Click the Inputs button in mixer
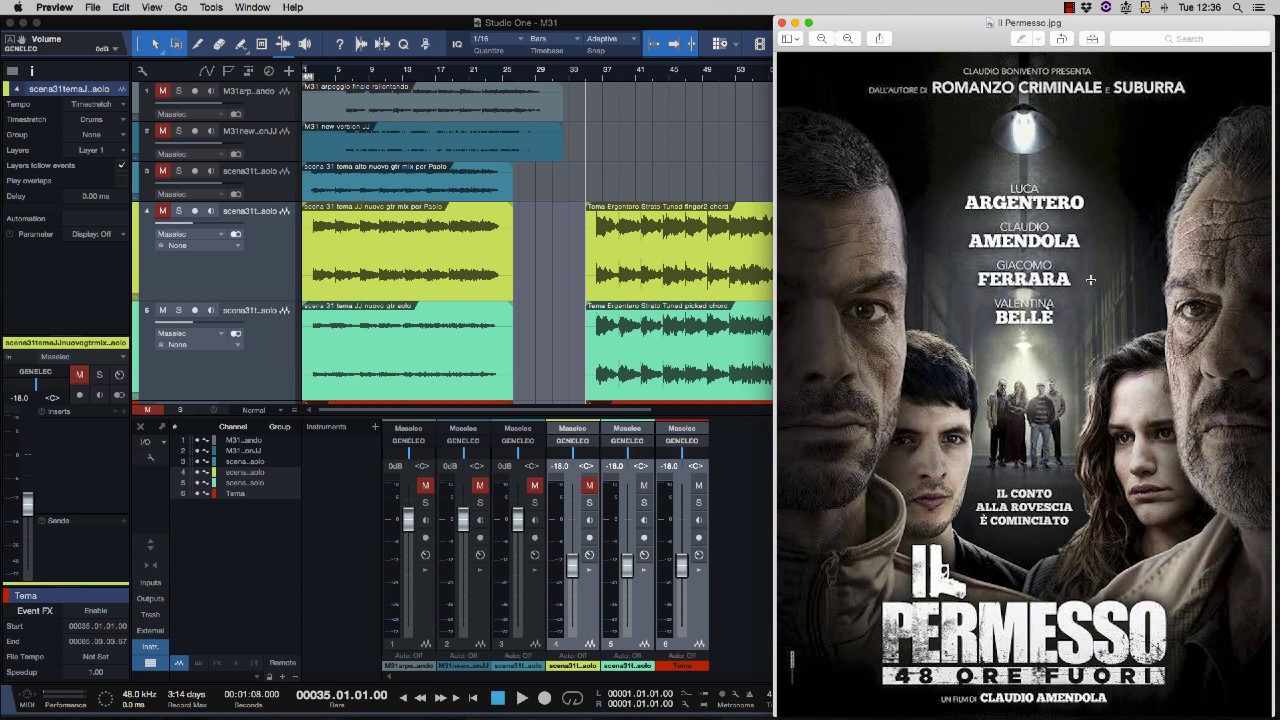1280x720 pixels. click(x=150, y=582)
